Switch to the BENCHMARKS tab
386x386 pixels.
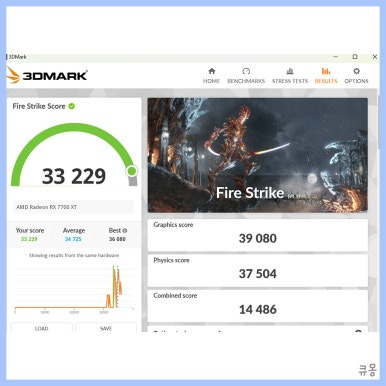[246, 75]
